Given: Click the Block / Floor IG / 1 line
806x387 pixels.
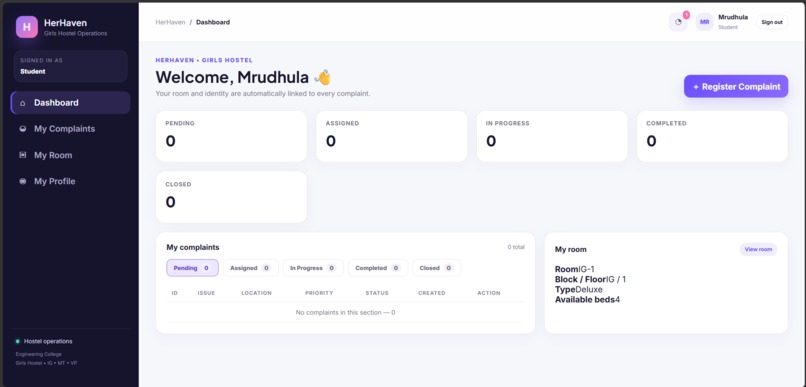Looking at the screenshot, I should tap(591, 280).
